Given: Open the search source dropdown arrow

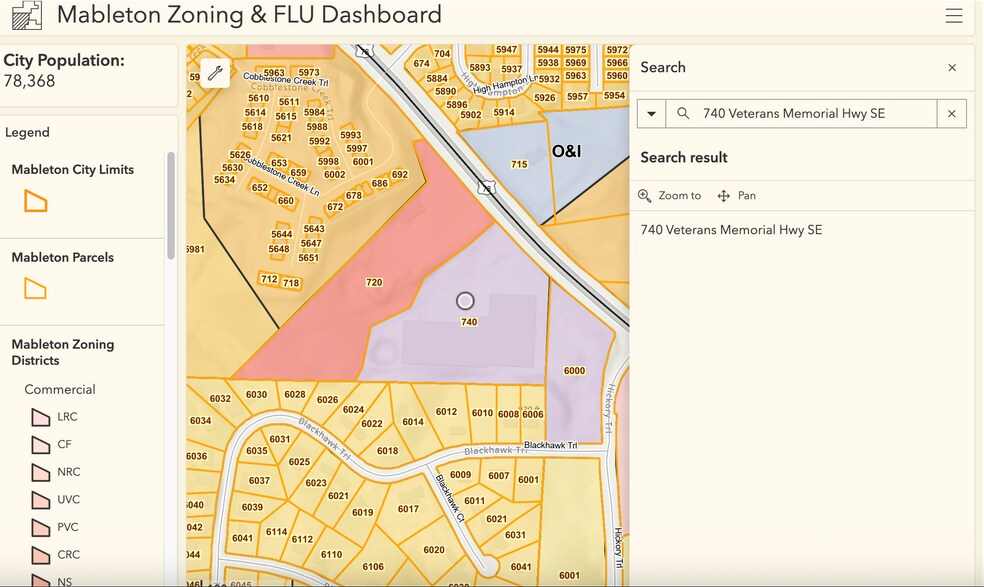Looking at the screenshot, I should click(651, 114).
